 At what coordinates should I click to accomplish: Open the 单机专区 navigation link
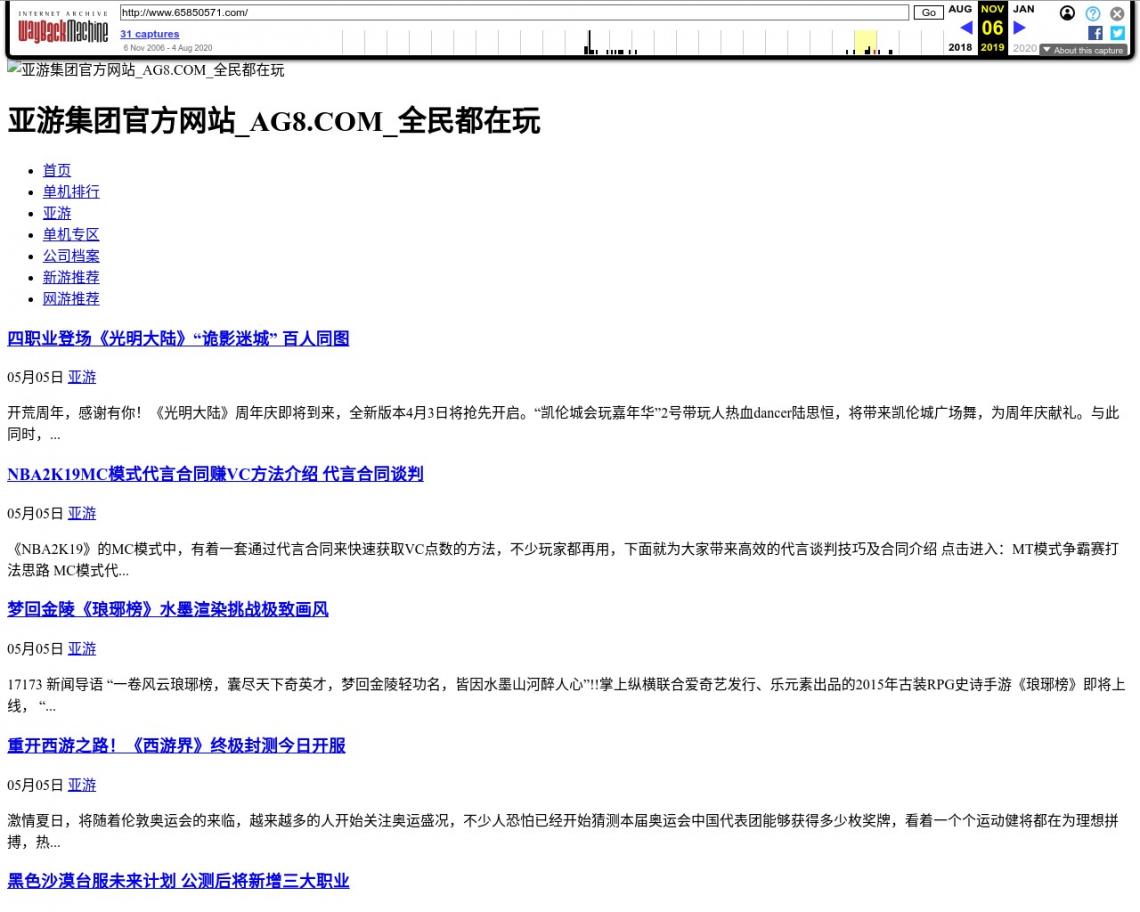coord(71,234)
